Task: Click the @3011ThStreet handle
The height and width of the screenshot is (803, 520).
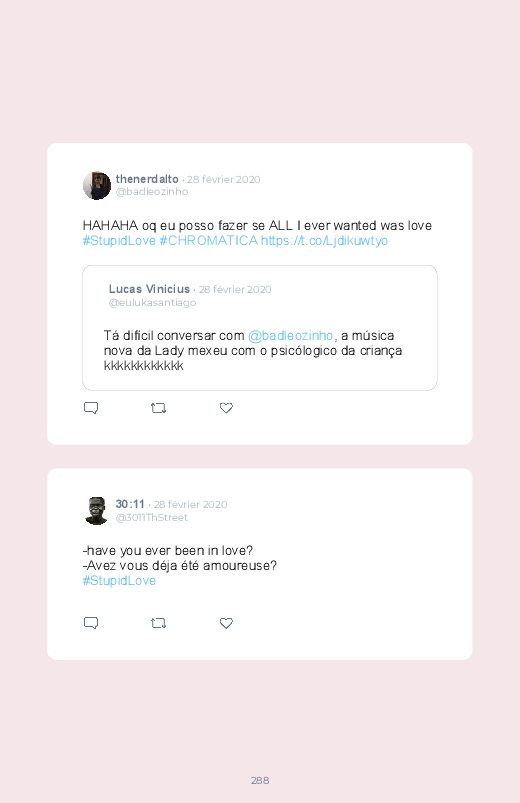Action: (152, 518)
